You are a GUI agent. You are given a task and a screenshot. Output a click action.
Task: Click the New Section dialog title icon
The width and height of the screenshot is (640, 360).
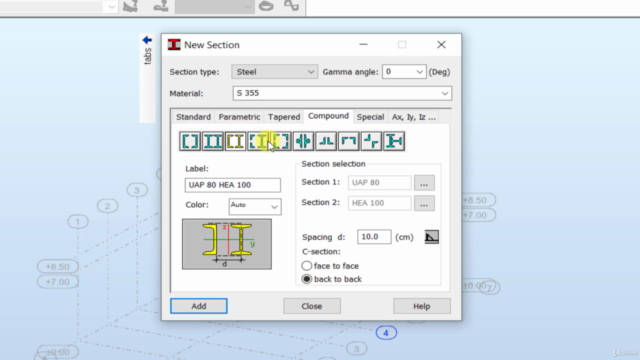(x=174, y=45)
